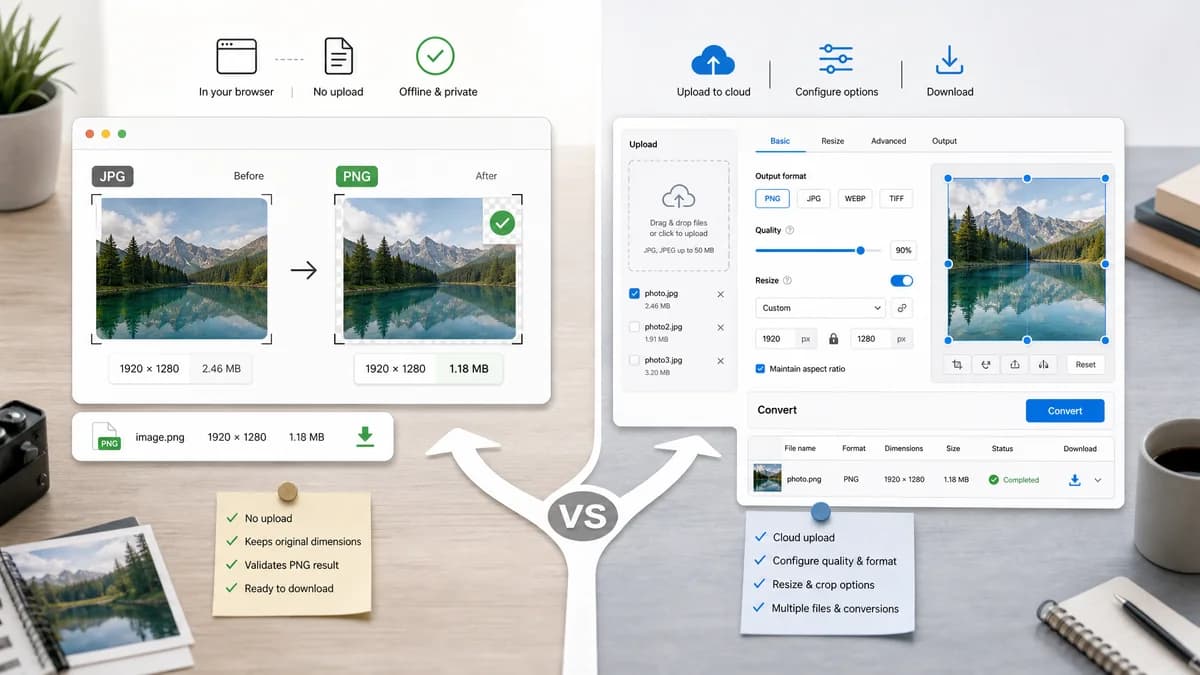Select PNG as the output format
Viewport: 1200px width, 675px height.
[x=772, y=199]
